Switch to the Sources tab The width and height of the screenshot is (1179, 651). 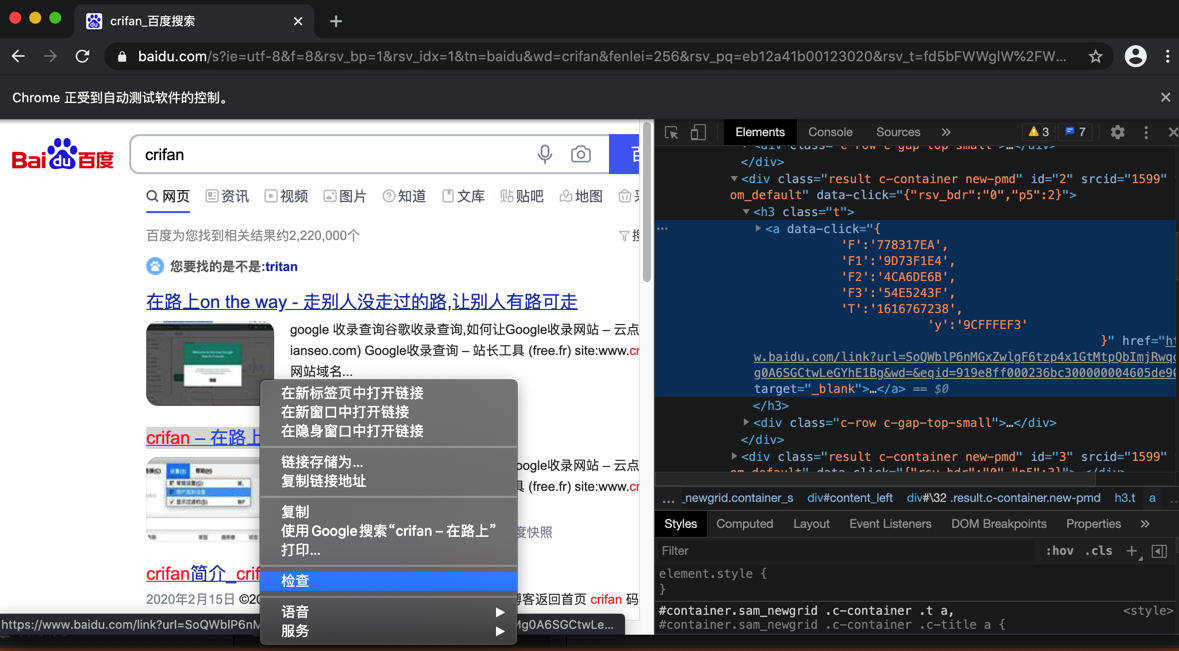pyautogui.click(x=898, y=132)
